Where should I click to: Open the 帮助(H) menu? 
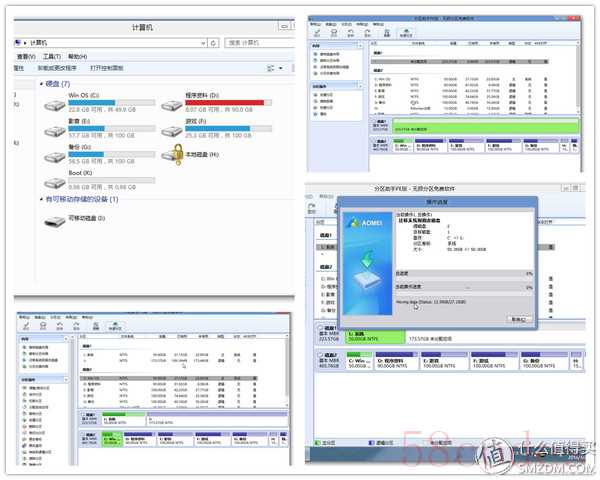click(x=76, y=56)
